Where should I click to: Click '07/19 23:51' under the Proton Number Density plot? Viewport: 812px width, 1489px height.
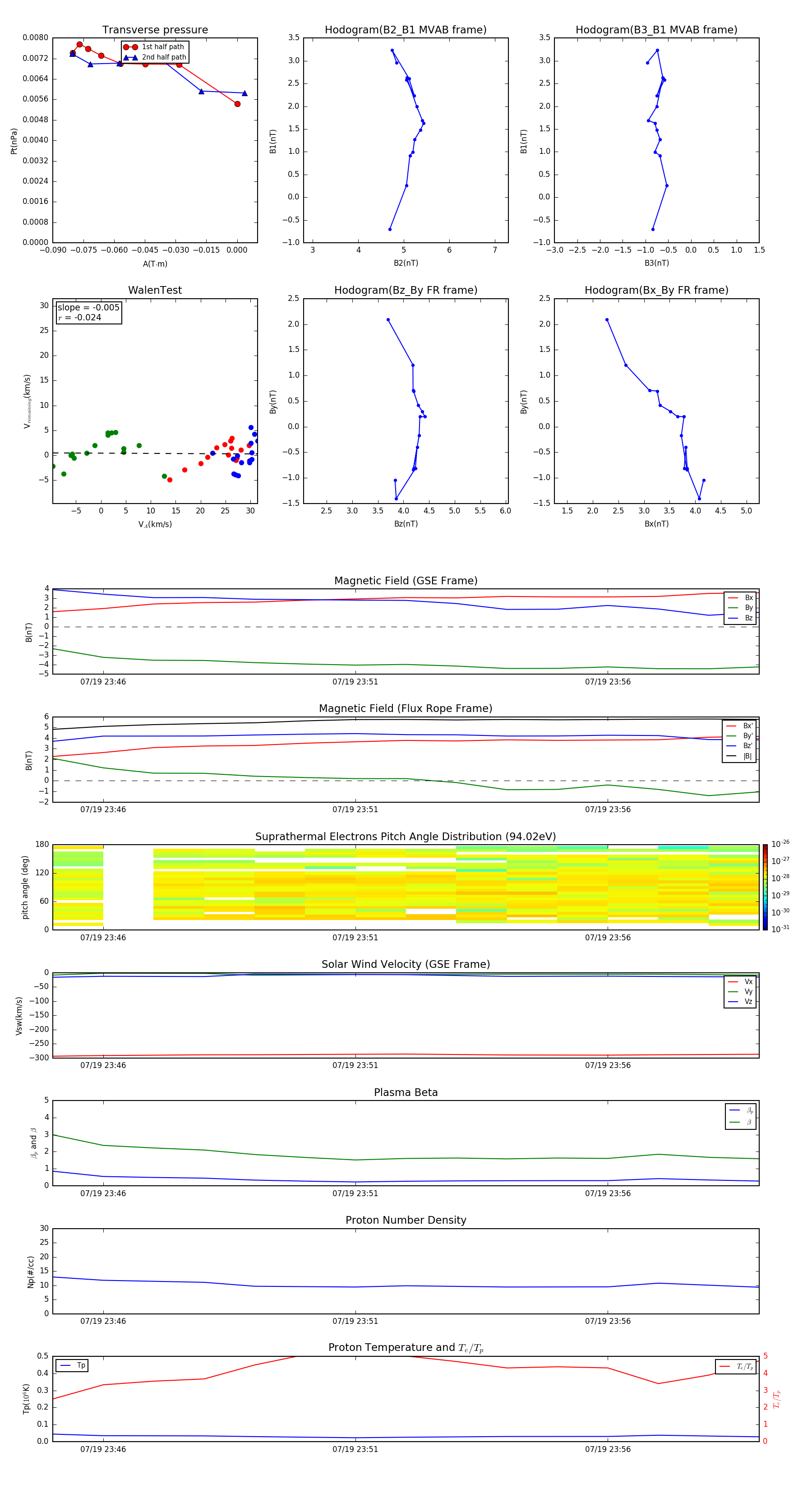(355, 1321)
